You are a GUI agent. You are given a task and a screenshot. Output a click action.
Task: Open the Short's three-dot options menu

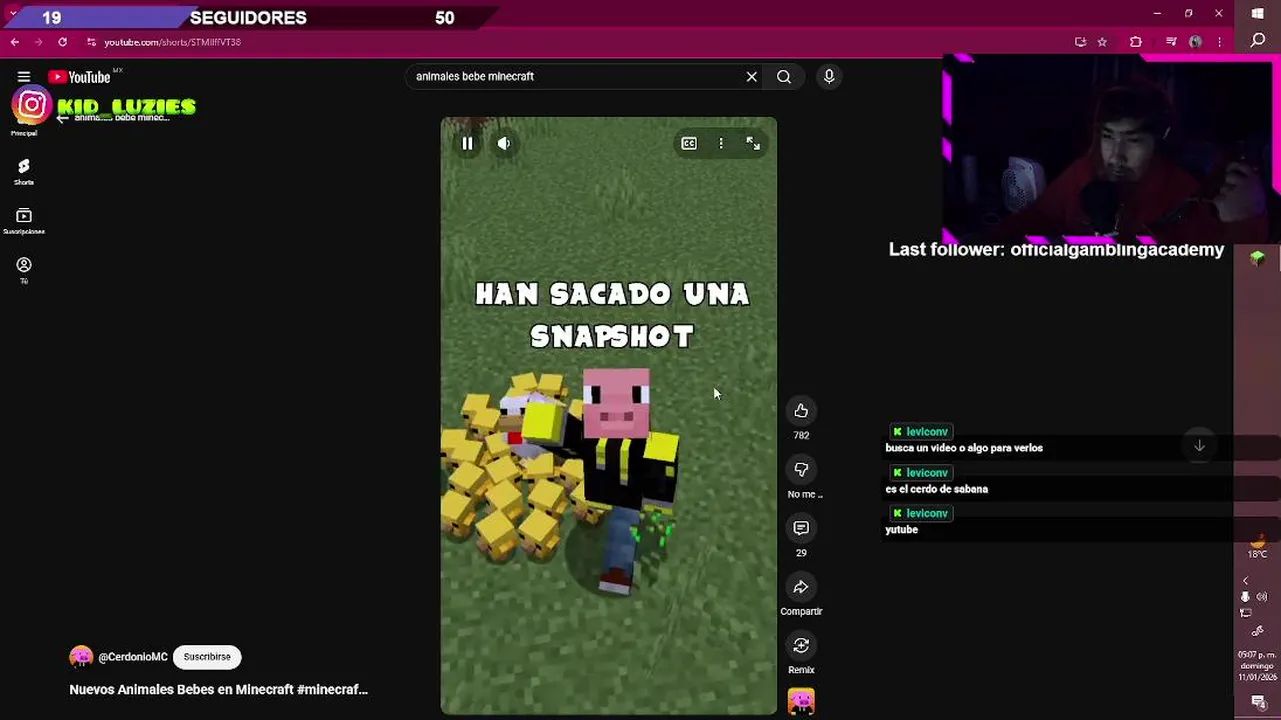point(721,144)
